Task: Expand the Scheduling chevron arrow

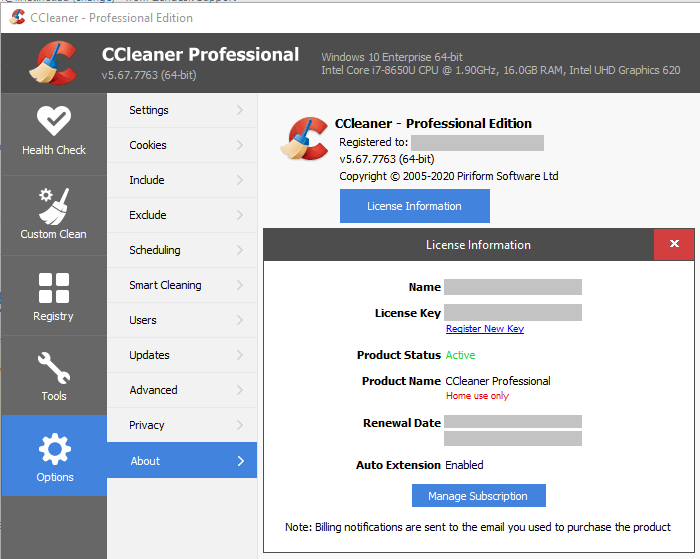Action: coord(240,250)
